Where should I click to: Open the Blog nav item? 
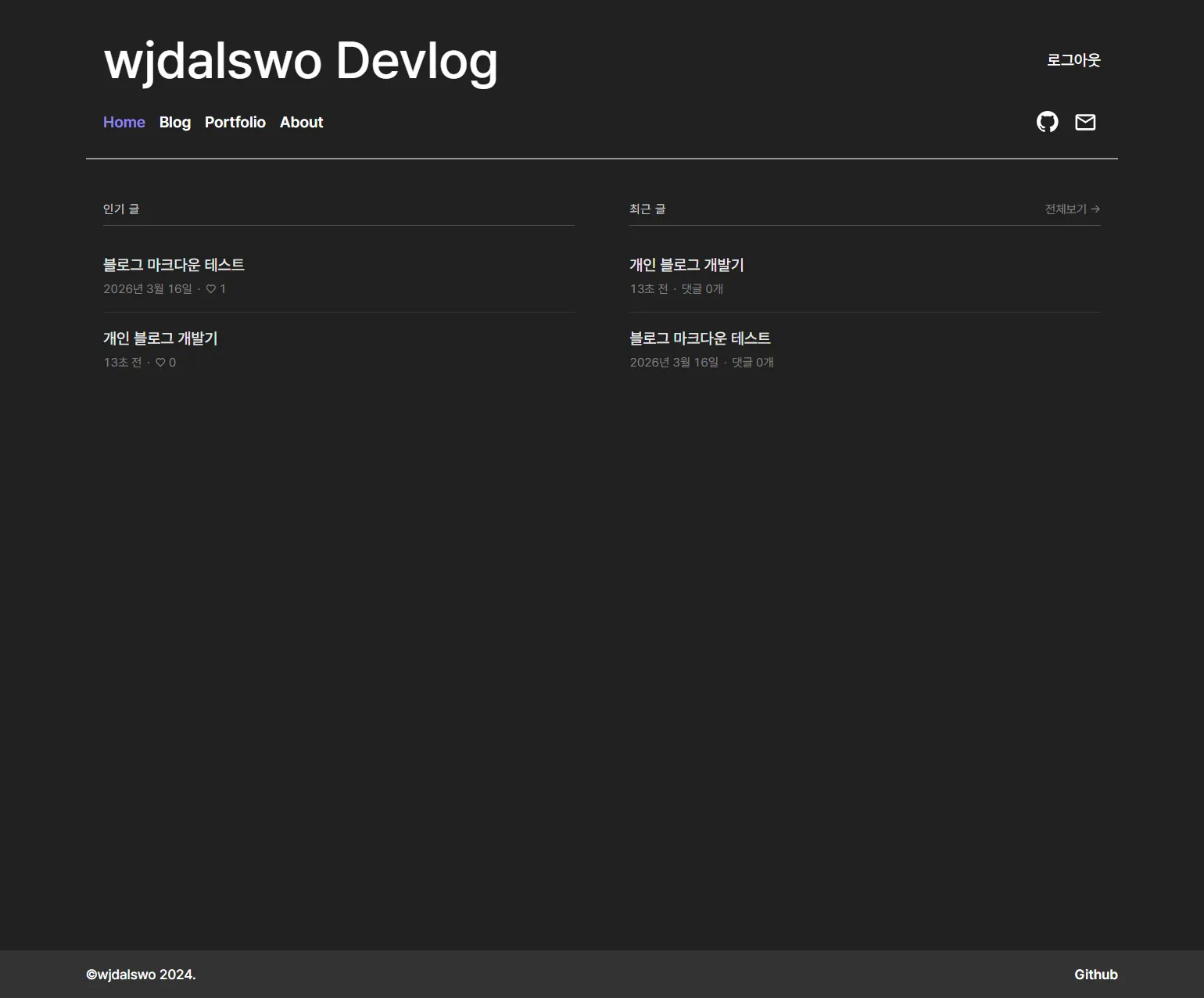click(x=174, y=122)
